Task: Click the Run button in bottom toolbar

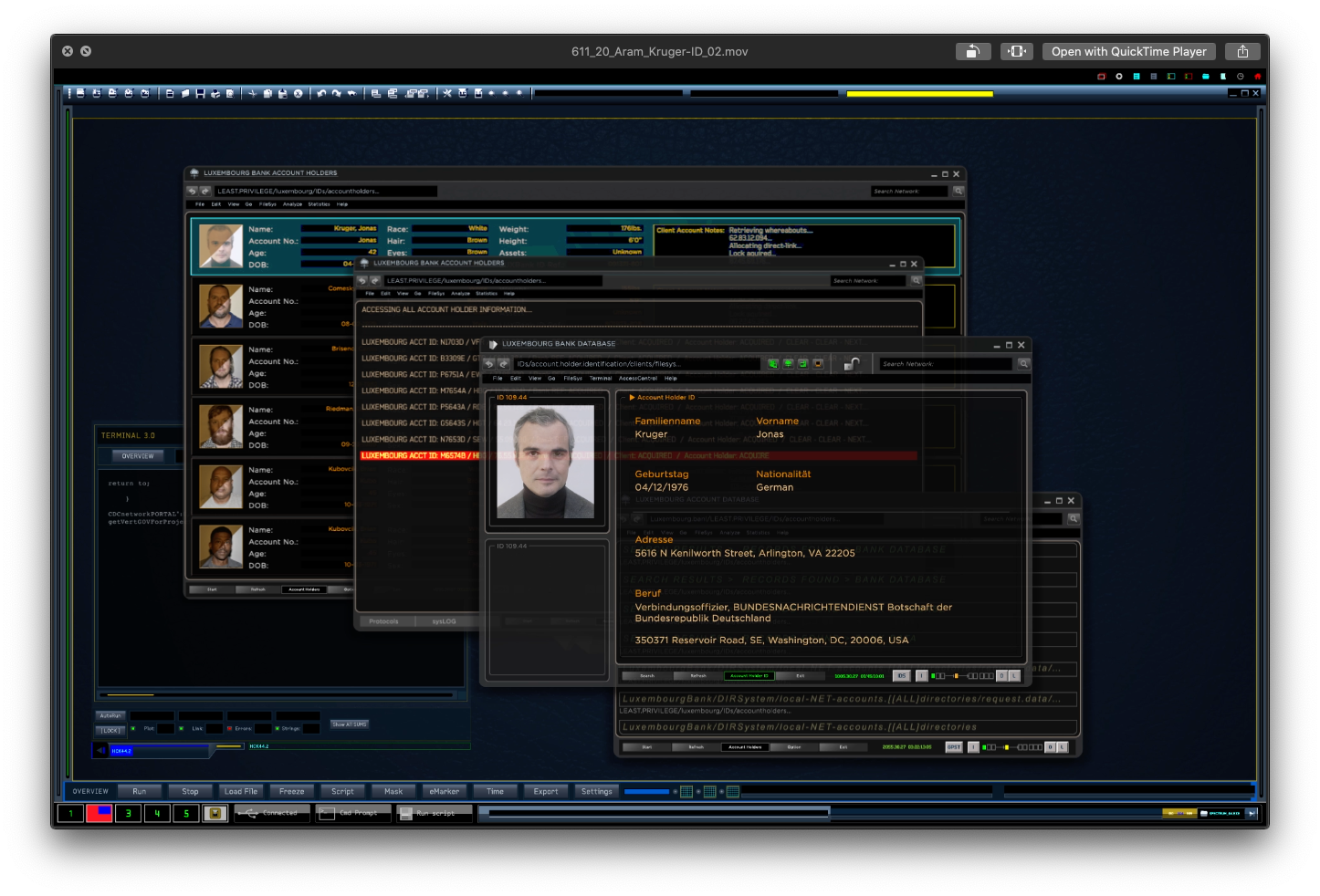Action: click(x=140, y=791)
